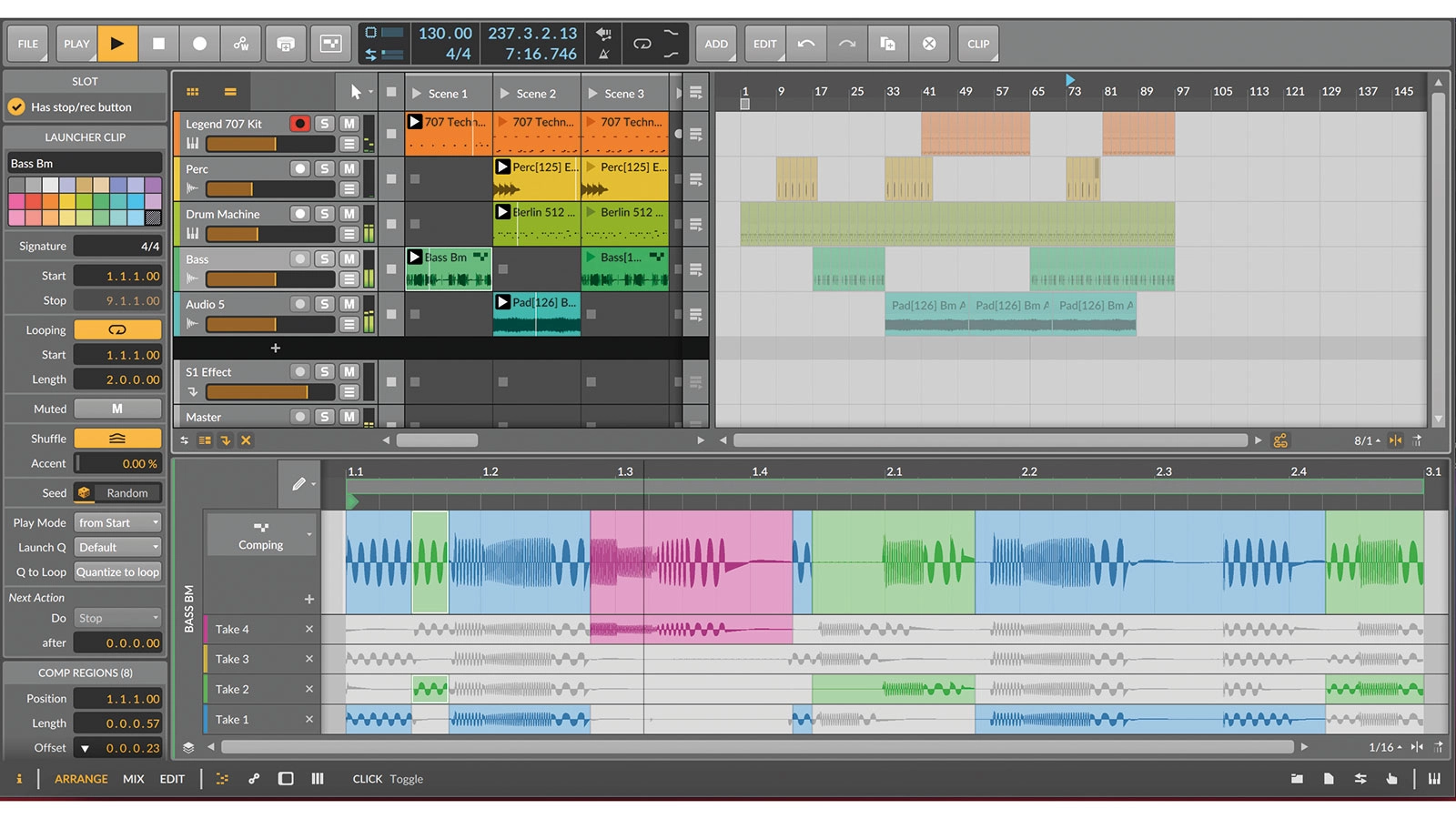Open the Play Mode from Start dropdown
1456x819 pixels.
coord(117,523)
